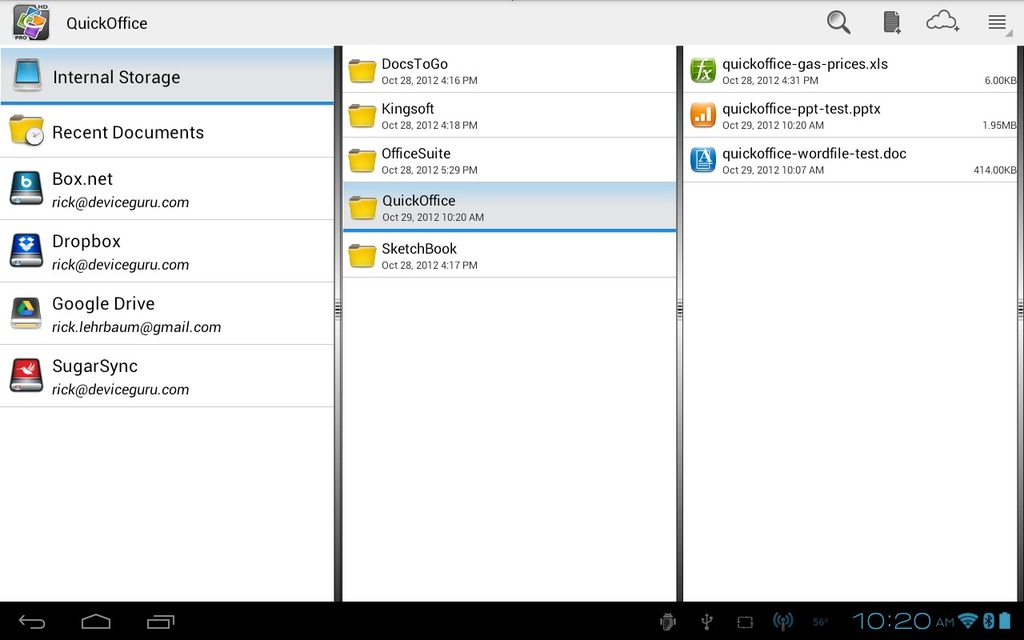Open the DocsToGo folder

(509, 71)
